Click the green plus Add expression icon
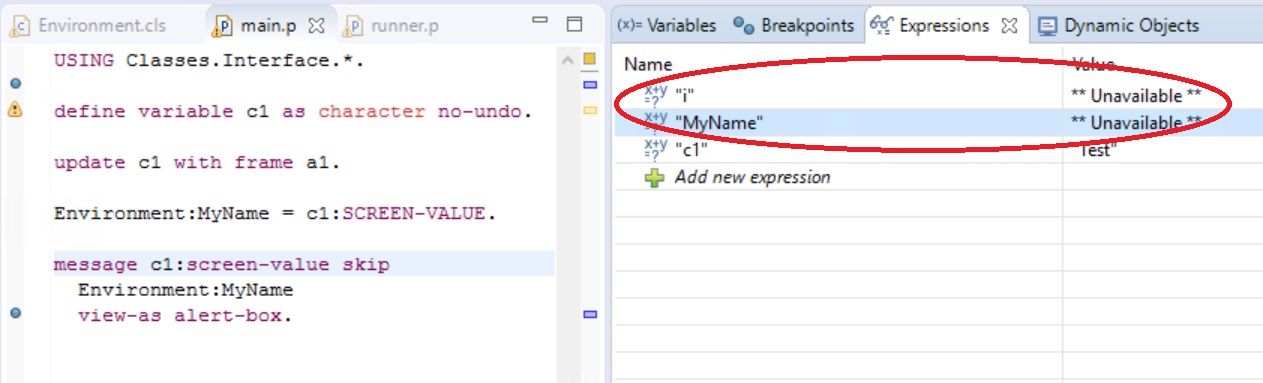 tap(654, 178)
